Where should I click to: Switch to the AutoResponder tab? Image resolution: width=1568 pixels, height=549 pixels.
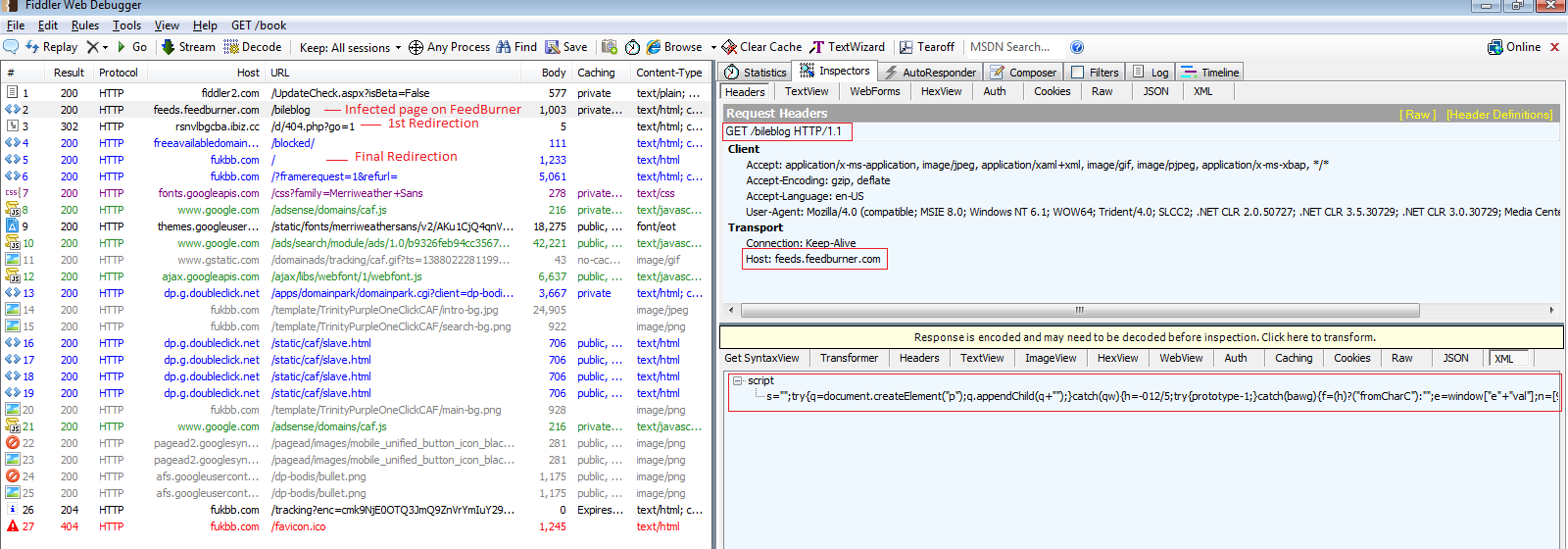coord(930,73)
